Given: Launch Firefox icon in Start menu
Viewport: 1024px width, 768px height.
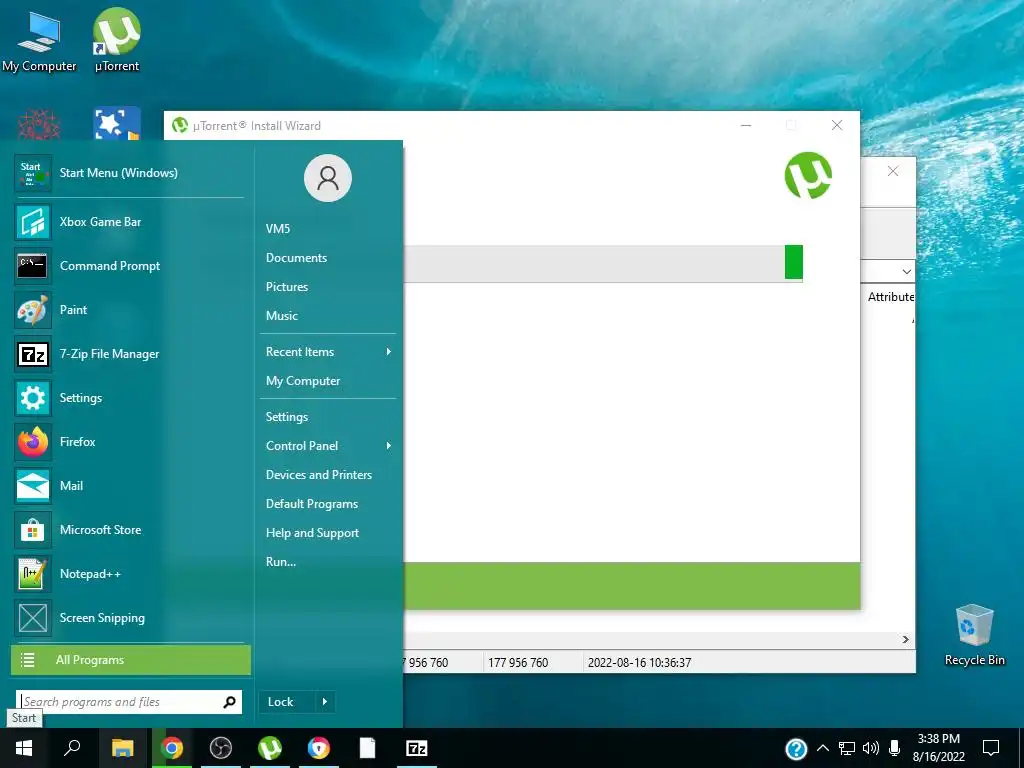Looking at the screenshot, I should (33, 442).
